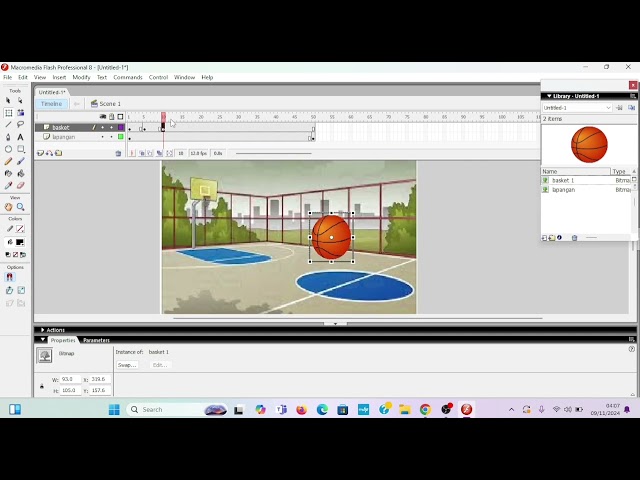This screenshot has width=640, height=480.
Task: Toggle lock dot of lapangan layer
Action: coord(111,137)
